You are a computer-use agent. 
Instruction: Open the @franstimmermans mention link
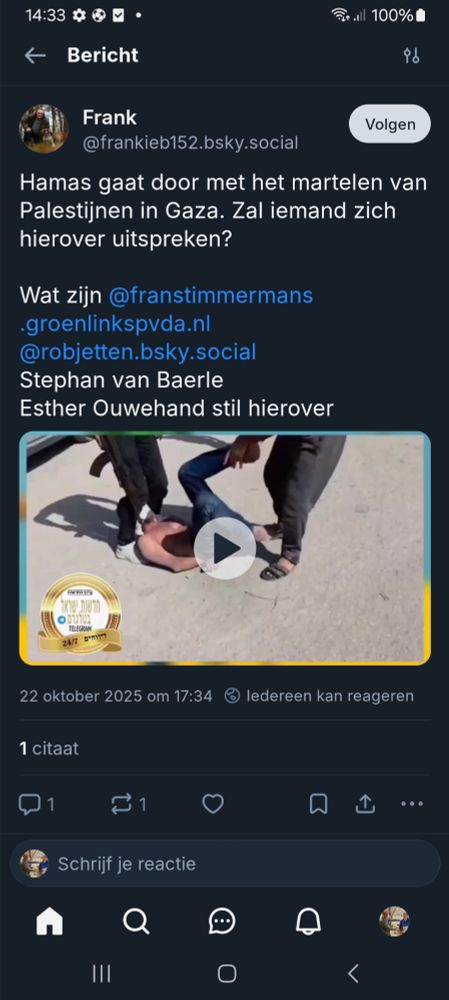166,309
